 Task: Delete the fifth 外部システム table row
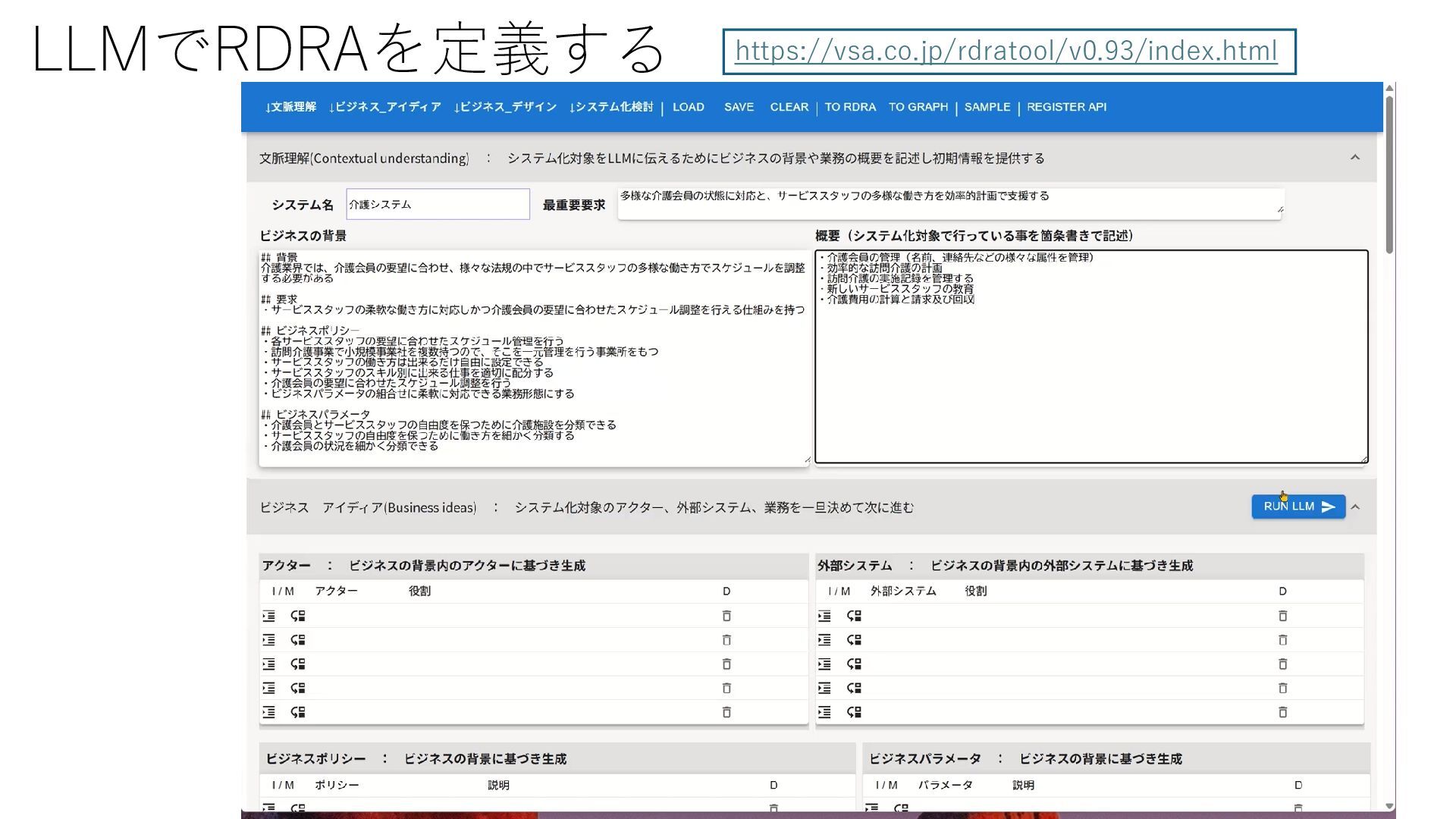point(1283,712)
